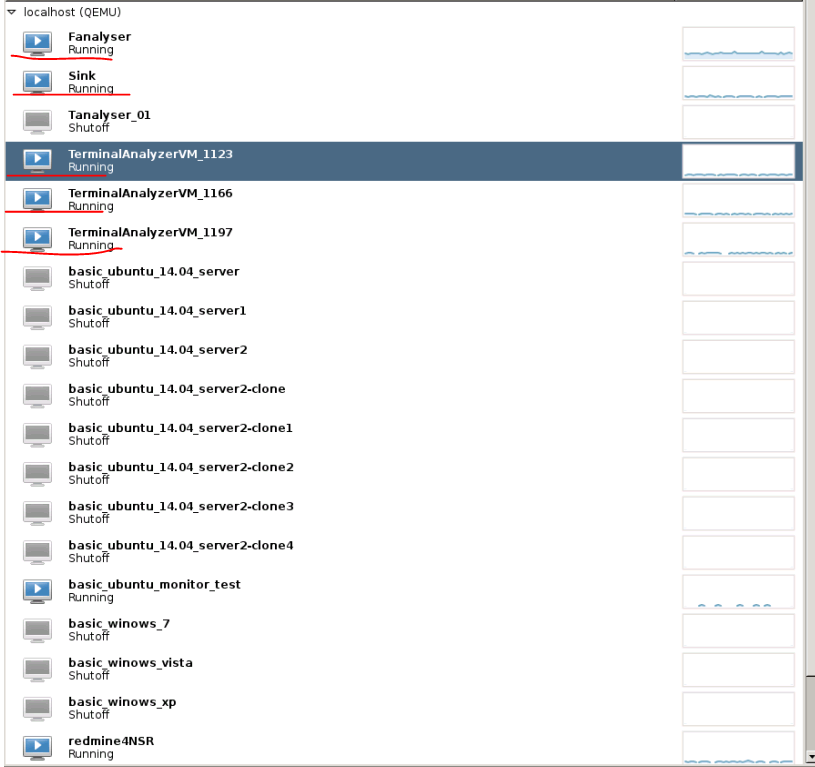Viewport: 815px width, 767px height.
Task: Select the basic_ubuntu_14.04_server name text
Action: [x=154, y=272]
